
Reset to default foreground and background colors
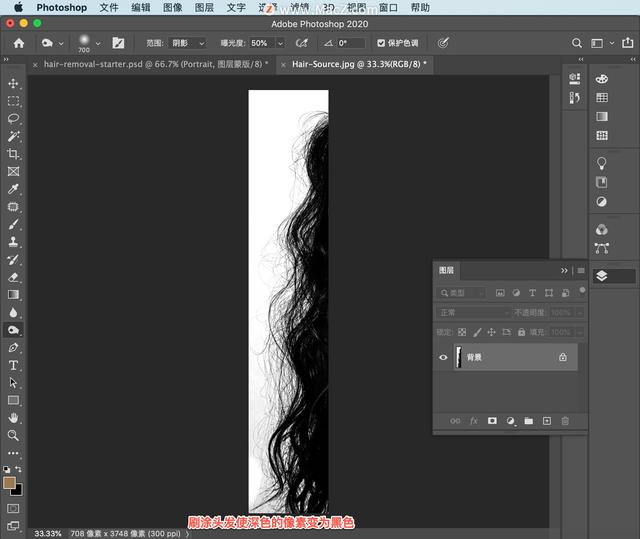coord(7,470)
